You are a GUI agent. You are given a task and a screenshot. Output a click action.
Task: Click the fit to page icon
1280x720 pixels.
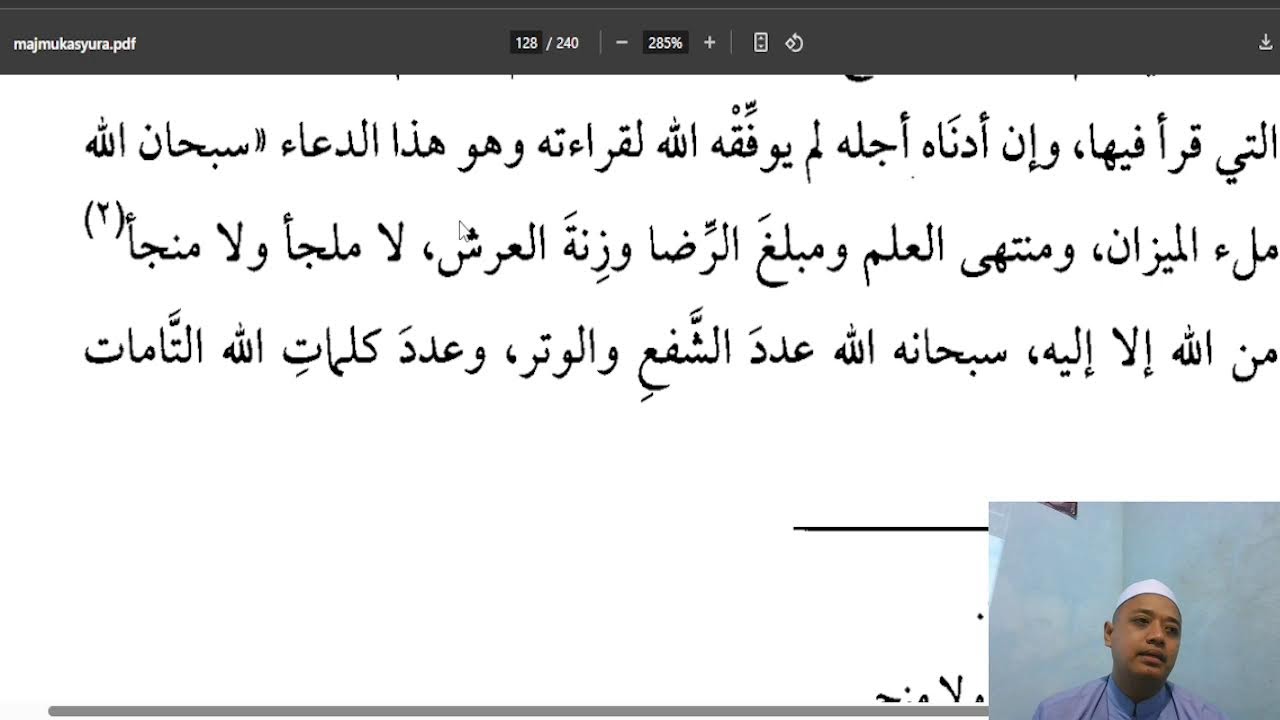tap(760, 43)
